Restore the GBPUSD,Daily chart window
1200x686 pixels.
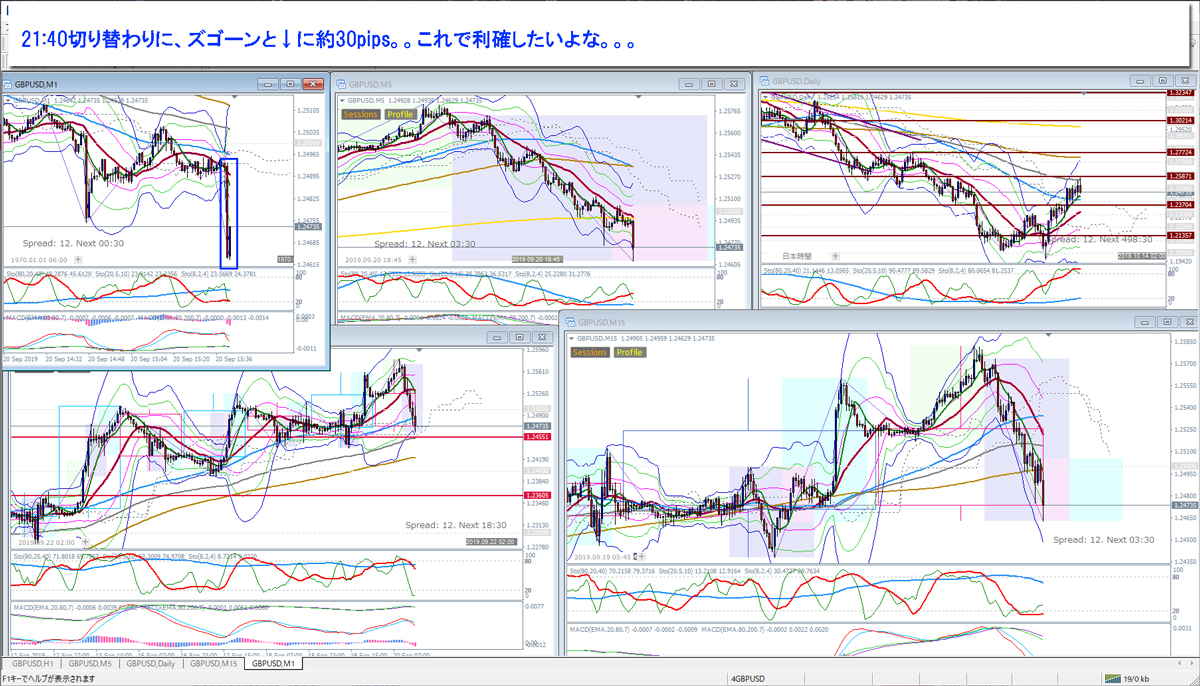tap(1162, 80)
